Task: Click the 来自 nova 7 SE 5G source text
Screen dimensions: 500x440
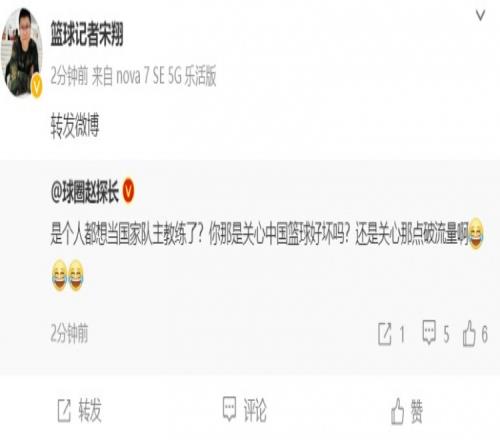Action: 154,76
